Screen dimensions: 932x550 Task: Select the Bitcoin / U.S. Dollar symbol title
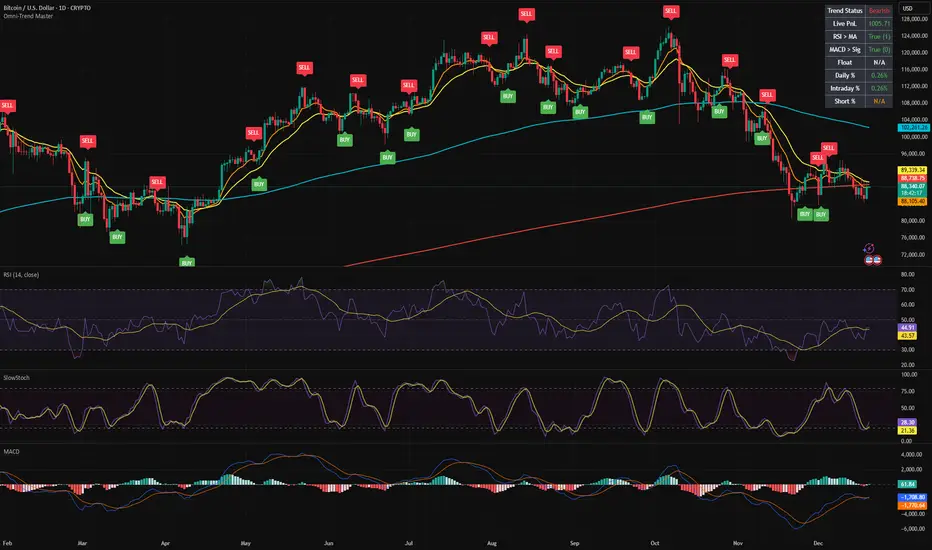[47, 8]
